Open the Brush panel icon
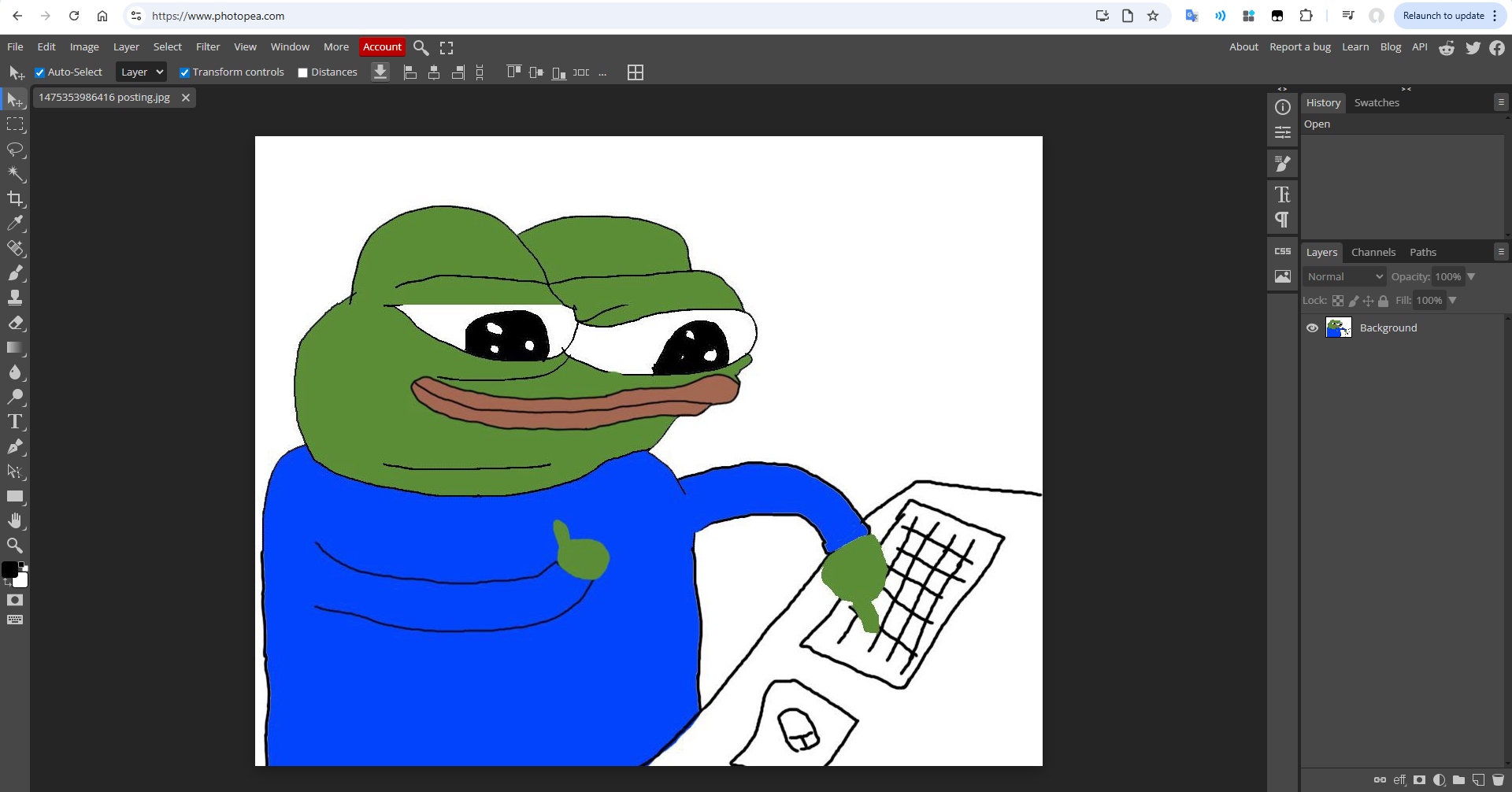 1283,164
